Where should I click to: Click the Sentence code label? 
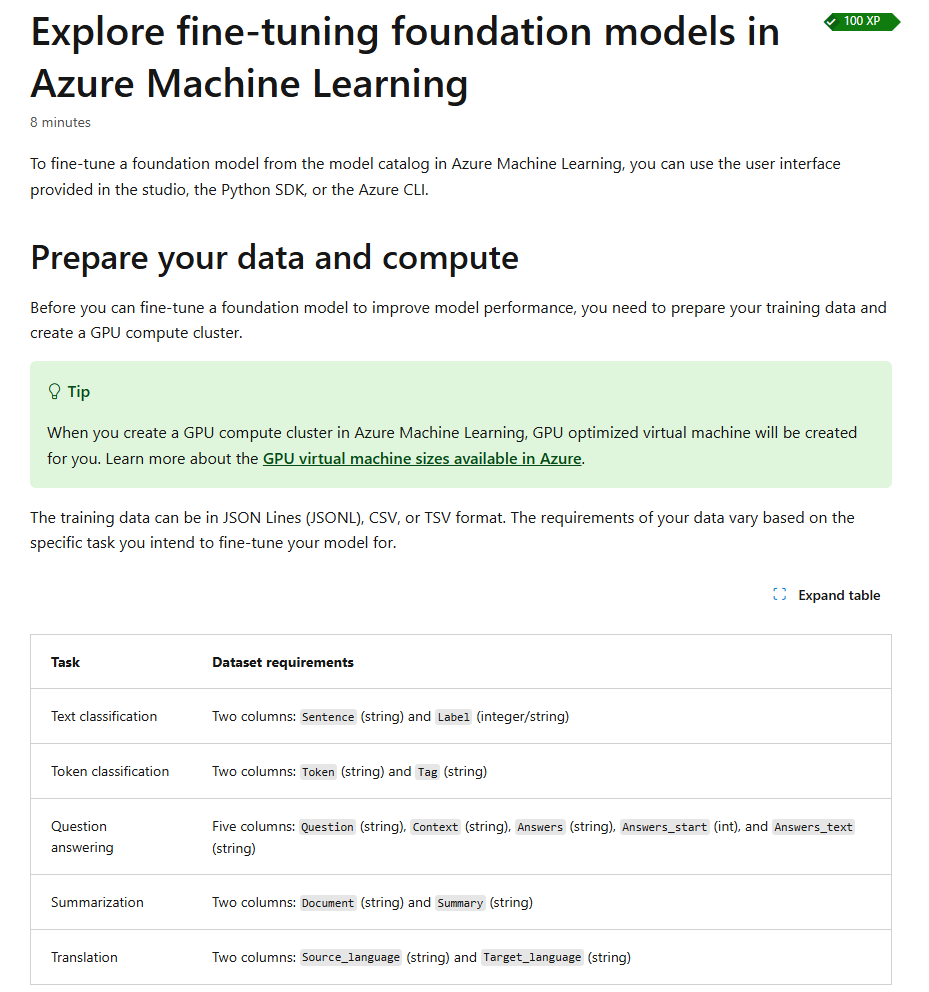[328, 717]
